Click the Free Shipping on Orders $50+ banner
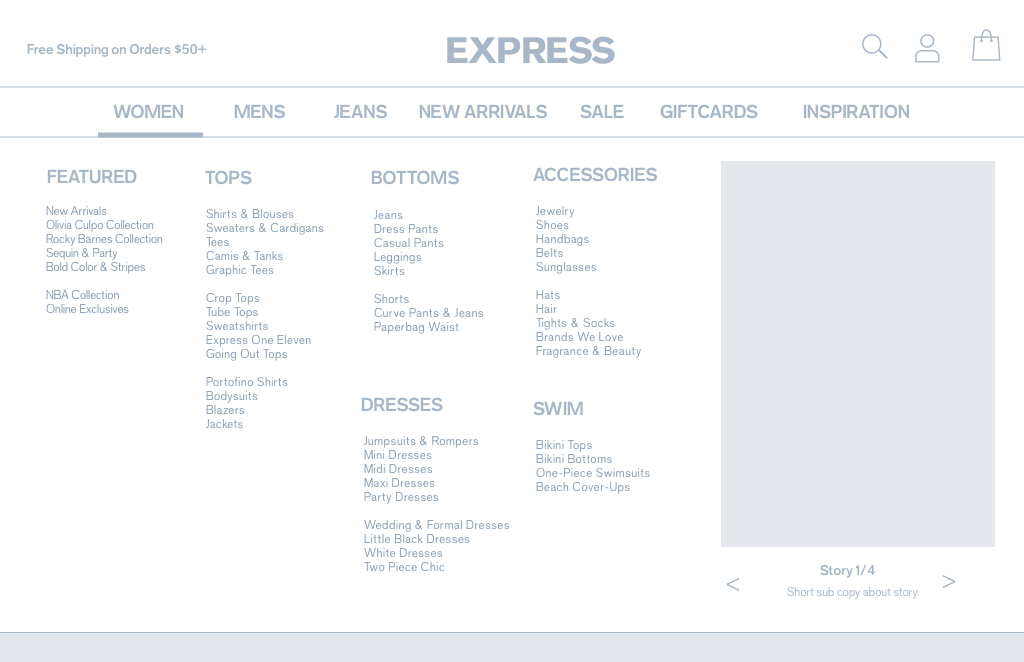1024x662 pixels. [x=116, y=49]
